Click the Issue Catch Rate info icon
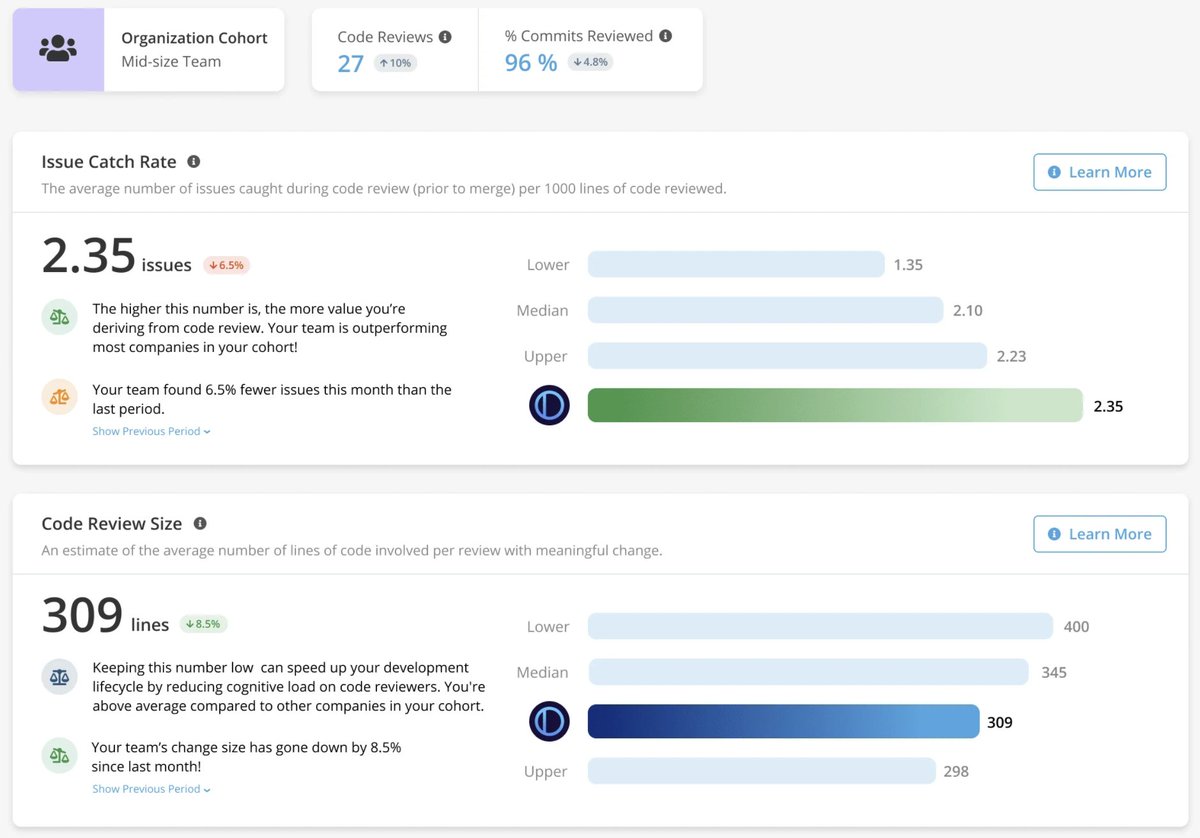 194,161
